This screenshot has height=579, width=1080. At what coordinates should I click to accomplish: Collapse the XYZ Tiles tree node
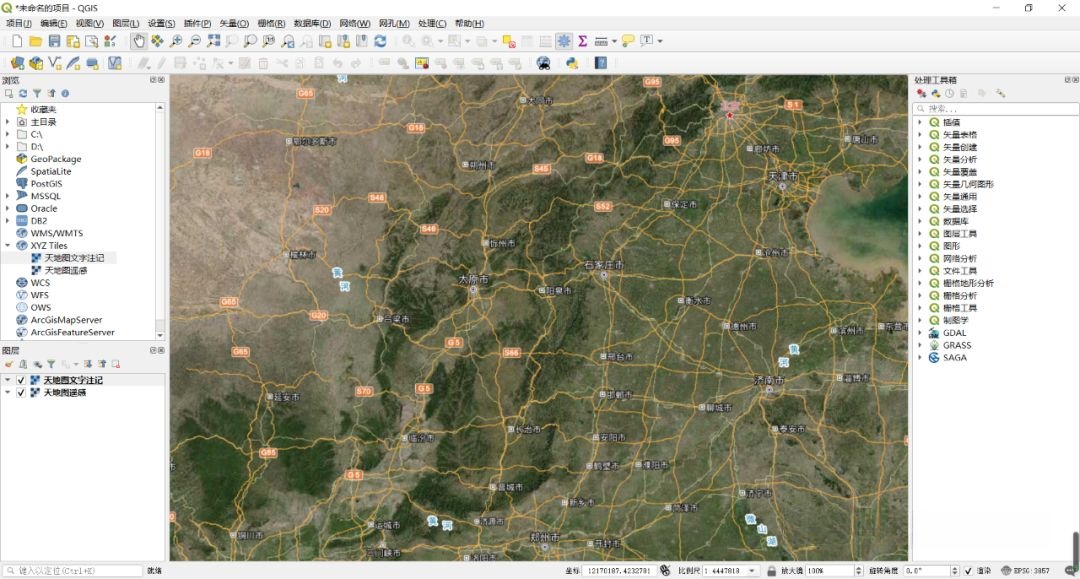click(x=8, y=245)
